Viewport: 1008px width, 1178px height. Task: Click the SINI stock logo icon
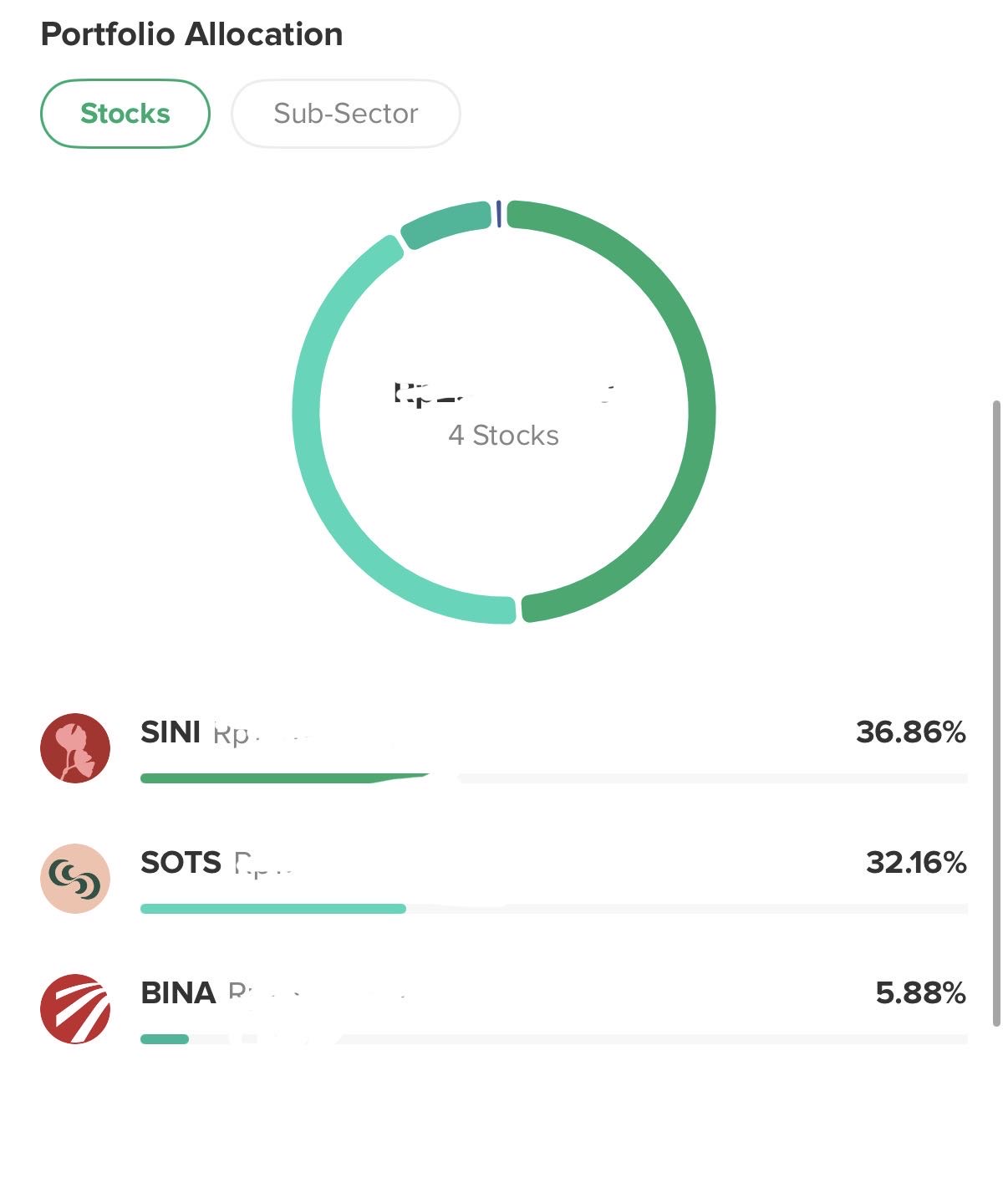point(75,748)
